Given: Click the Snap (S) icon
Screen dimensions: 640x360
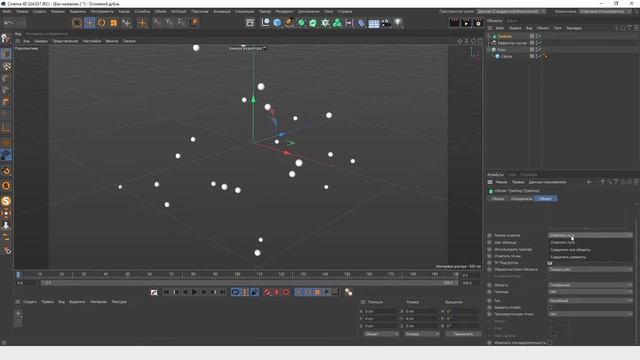Looking at the screenshot, I should (x=6, y=201).
